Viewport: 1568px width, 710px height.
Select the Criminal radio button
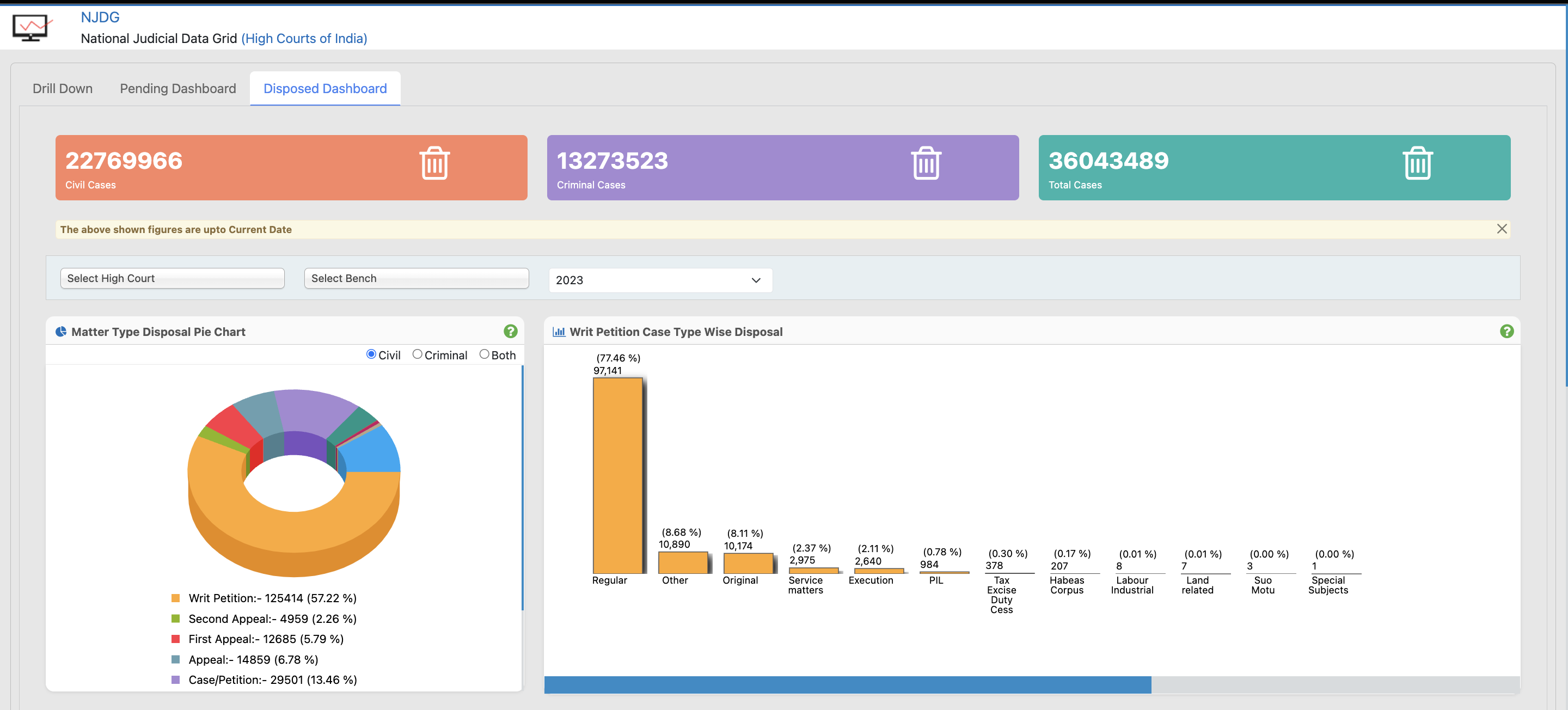(417, 354)
